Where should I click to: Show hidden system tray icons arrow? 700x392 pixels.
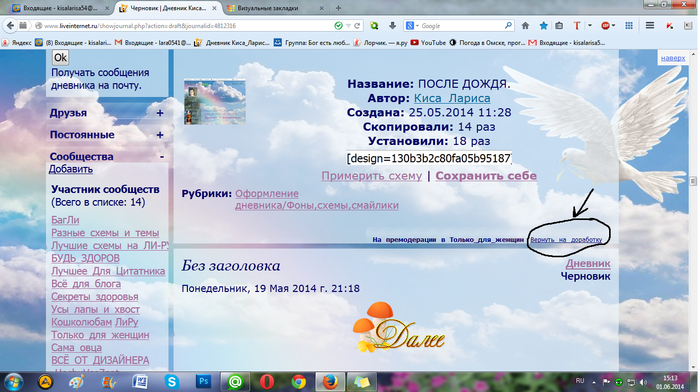[594, 382]
